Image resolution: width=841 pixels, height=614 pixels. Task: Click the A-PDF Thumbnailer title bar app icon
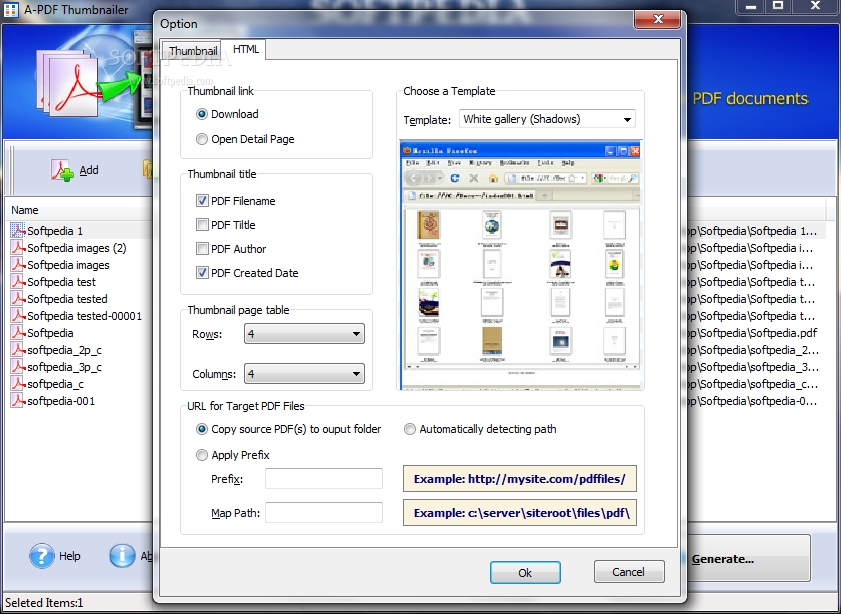(10, 10)
